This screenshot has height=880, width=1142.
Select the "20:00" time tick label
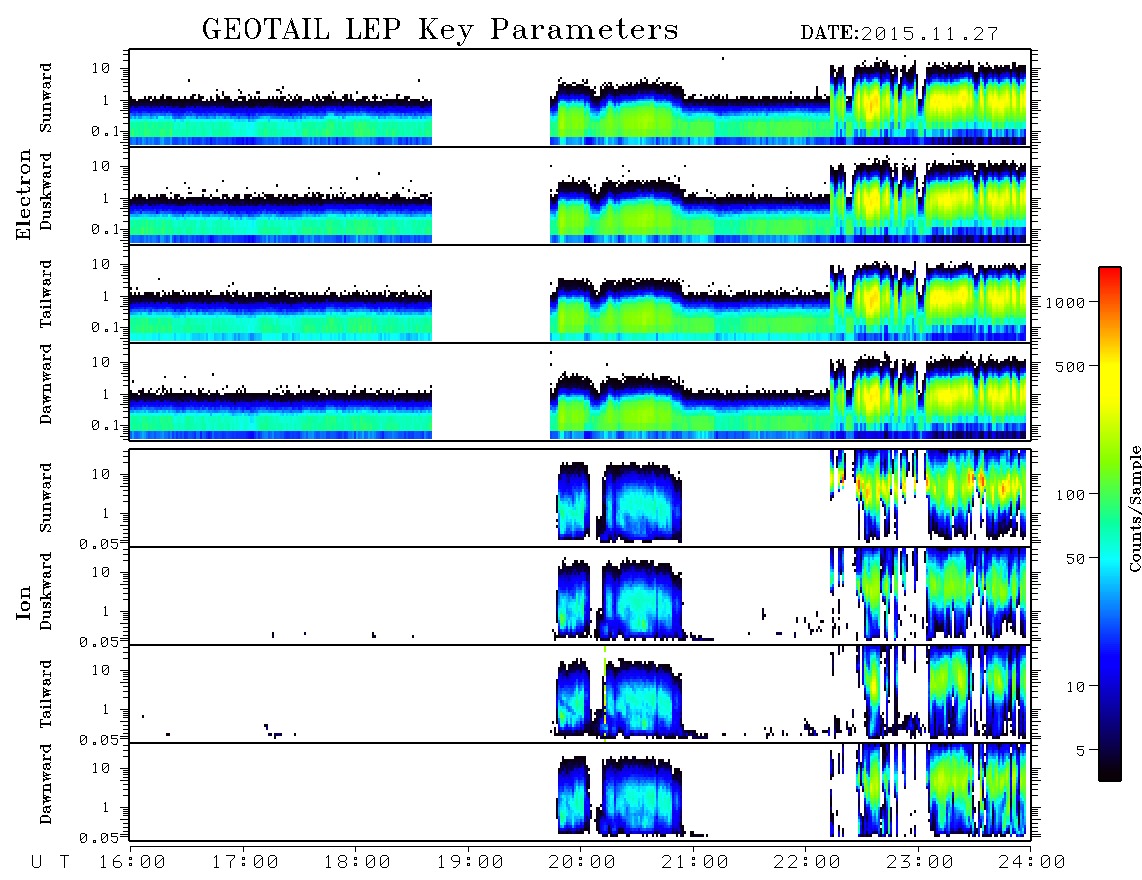[x=583, y=863]
